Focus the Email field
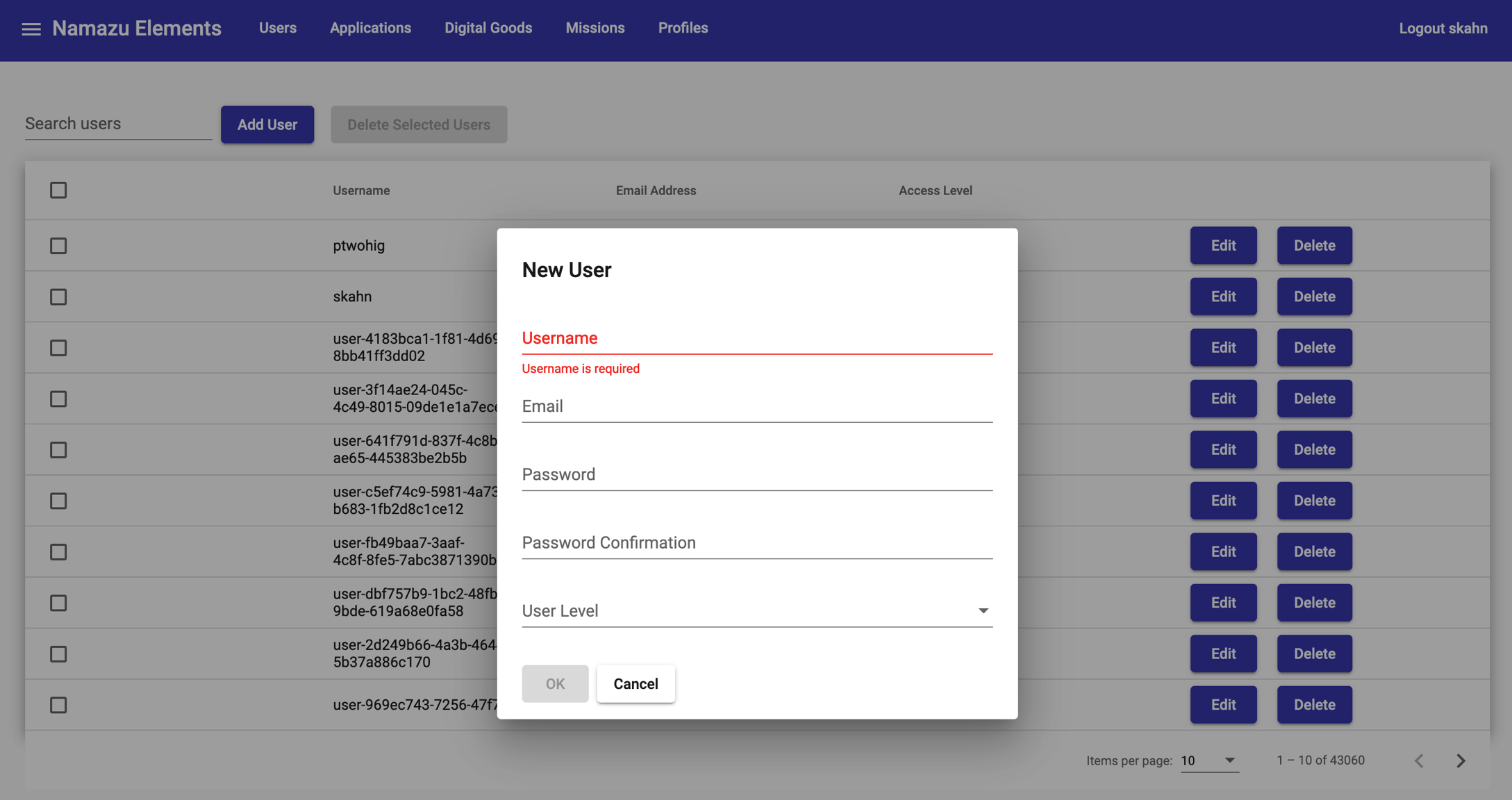This screenshot has width=1512, height=800. (756, 406)
